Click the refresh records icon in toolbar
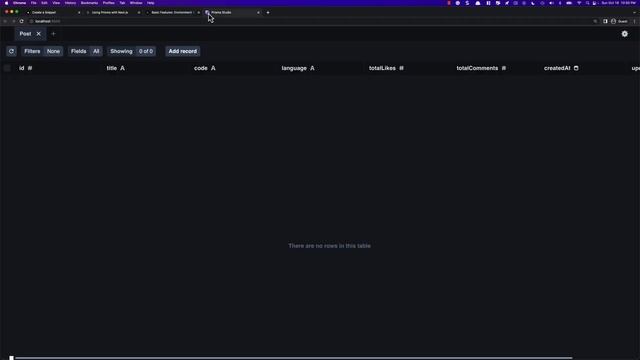 [11, 51]
